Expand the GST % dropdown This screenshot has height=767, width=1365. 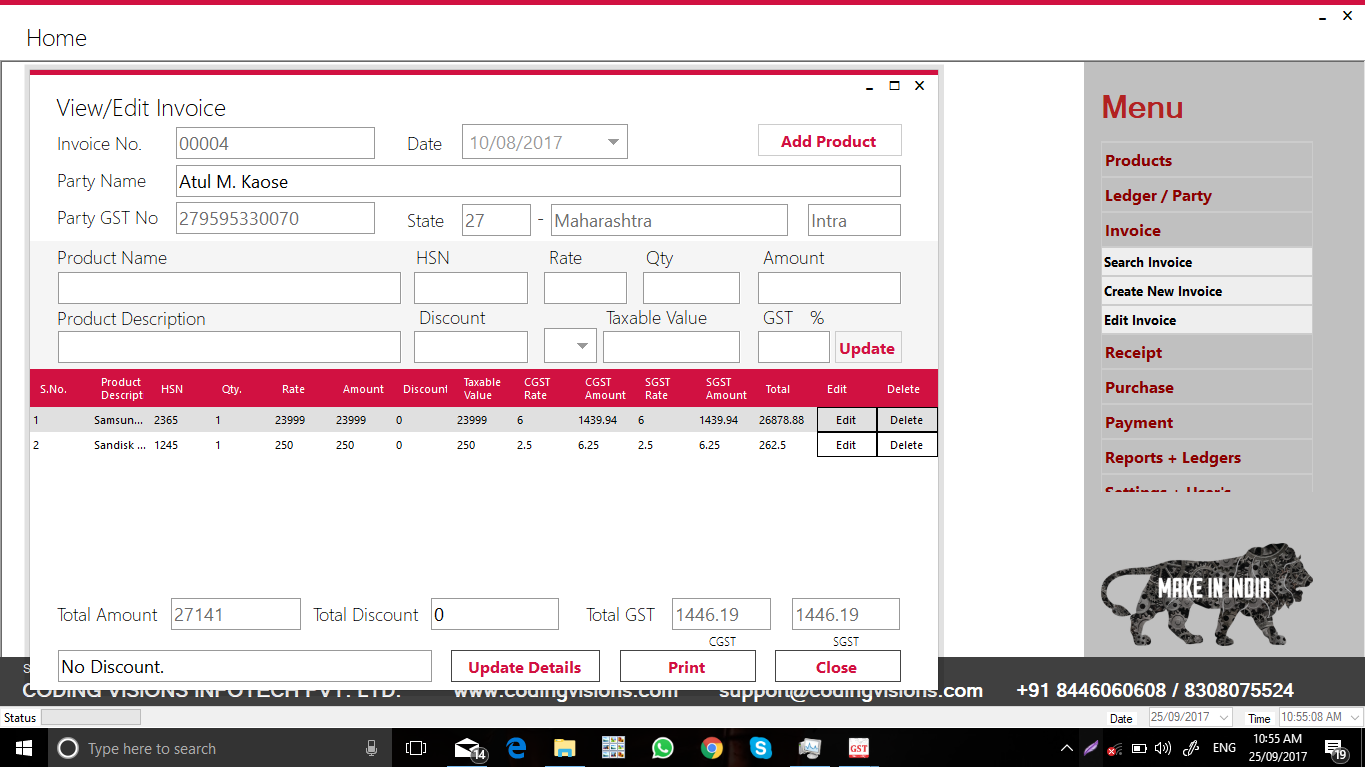coord(570,345)
